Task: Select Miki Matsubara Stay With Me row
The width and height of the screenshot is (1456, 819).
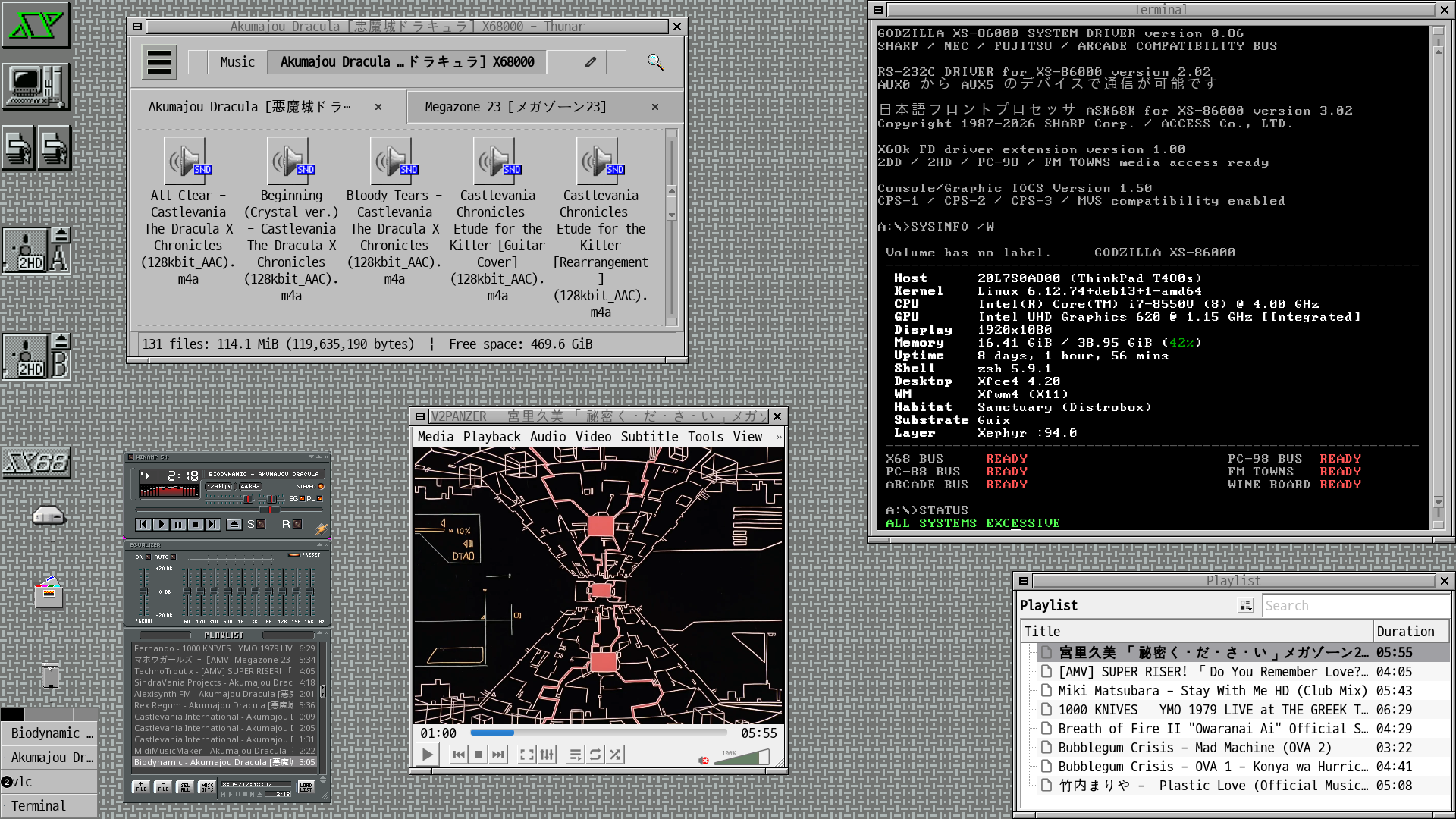Action: (1235, 691)
